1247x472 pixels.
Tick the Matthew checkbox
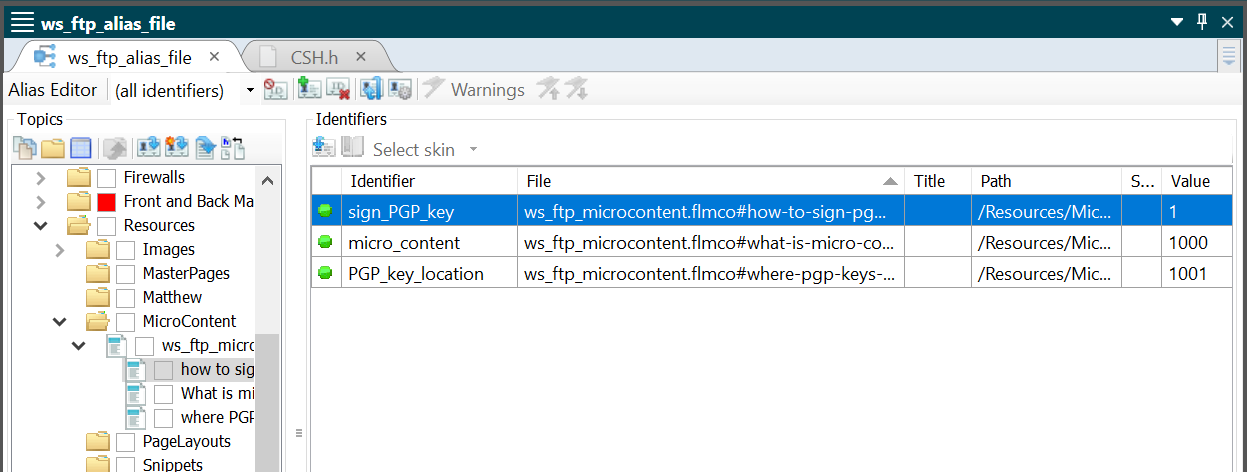click(x=125, y=298)
